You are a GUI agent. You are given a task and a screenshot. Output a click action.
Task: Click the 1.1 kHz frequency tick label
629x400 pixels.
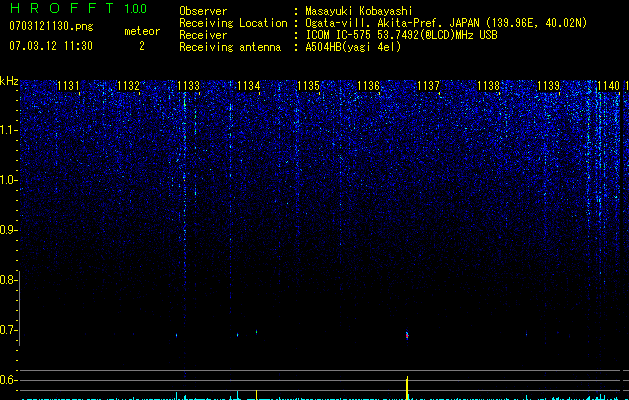tap(9, 130)
